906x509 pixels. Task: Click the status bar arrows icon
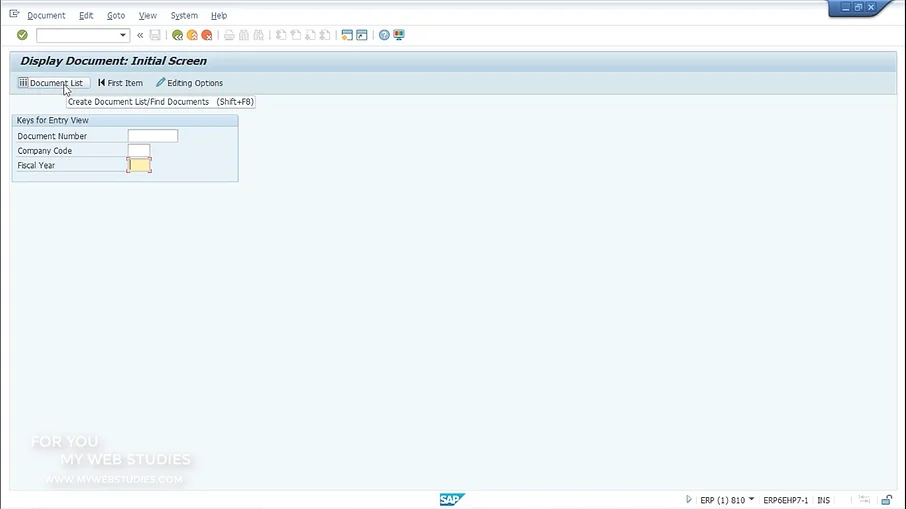tap(864, 500)
